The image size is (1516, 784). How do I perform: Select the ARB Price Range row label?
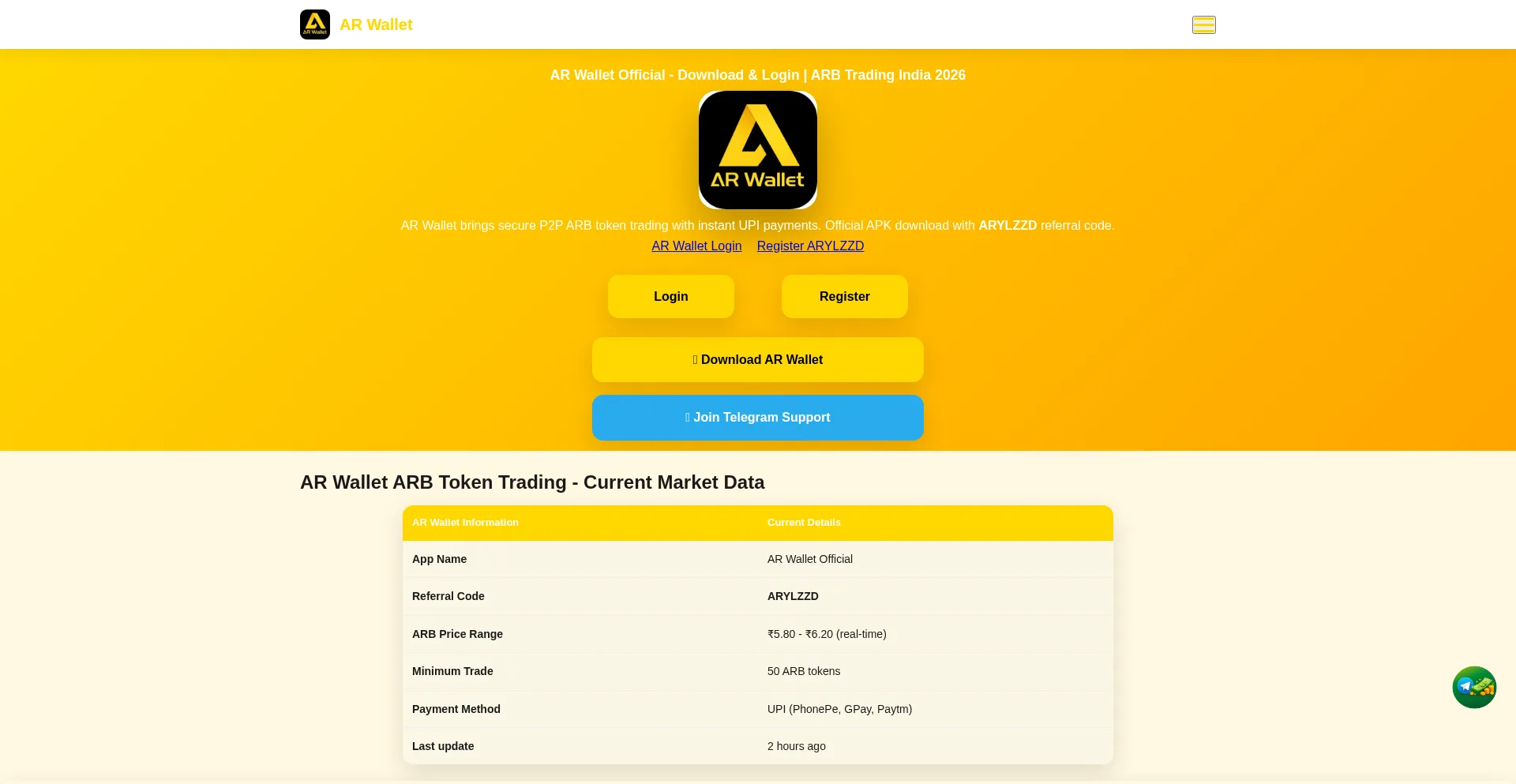(457, 634)
